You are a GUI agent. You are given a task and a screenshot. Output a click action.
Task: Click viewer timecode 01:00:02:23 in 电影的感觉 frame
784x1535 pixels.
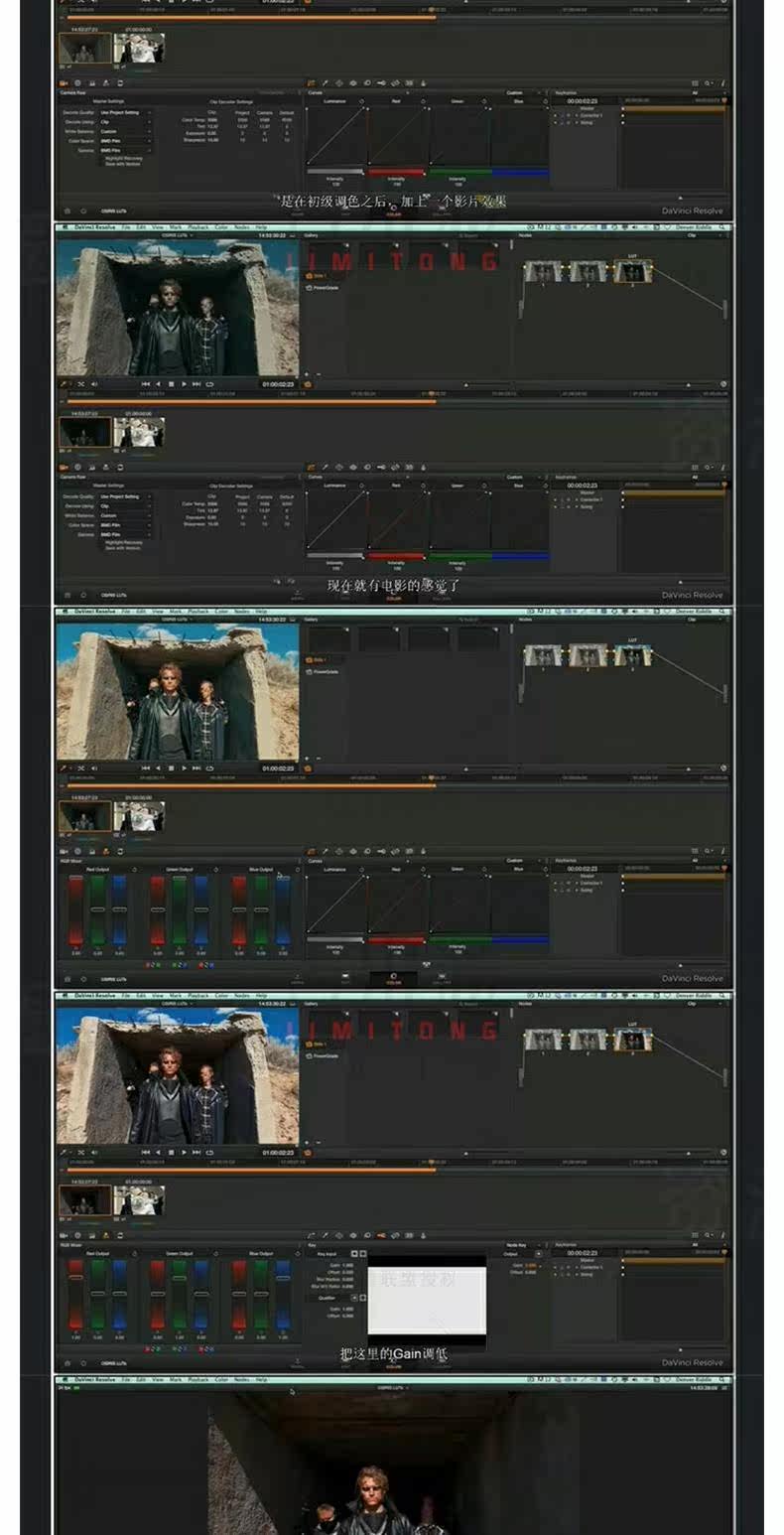pyautogui.click(x=279, y=383)
